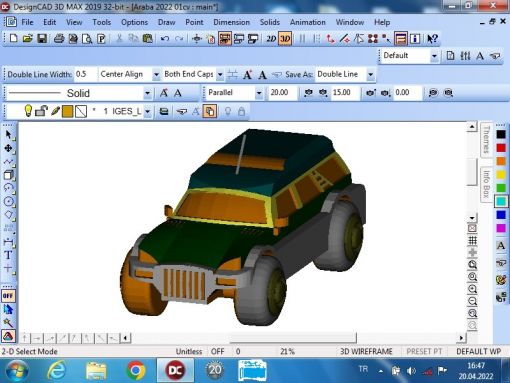Toggle the 3D mode button
The width and height of the screenshot is (510, 383).
tap(285, 39)
